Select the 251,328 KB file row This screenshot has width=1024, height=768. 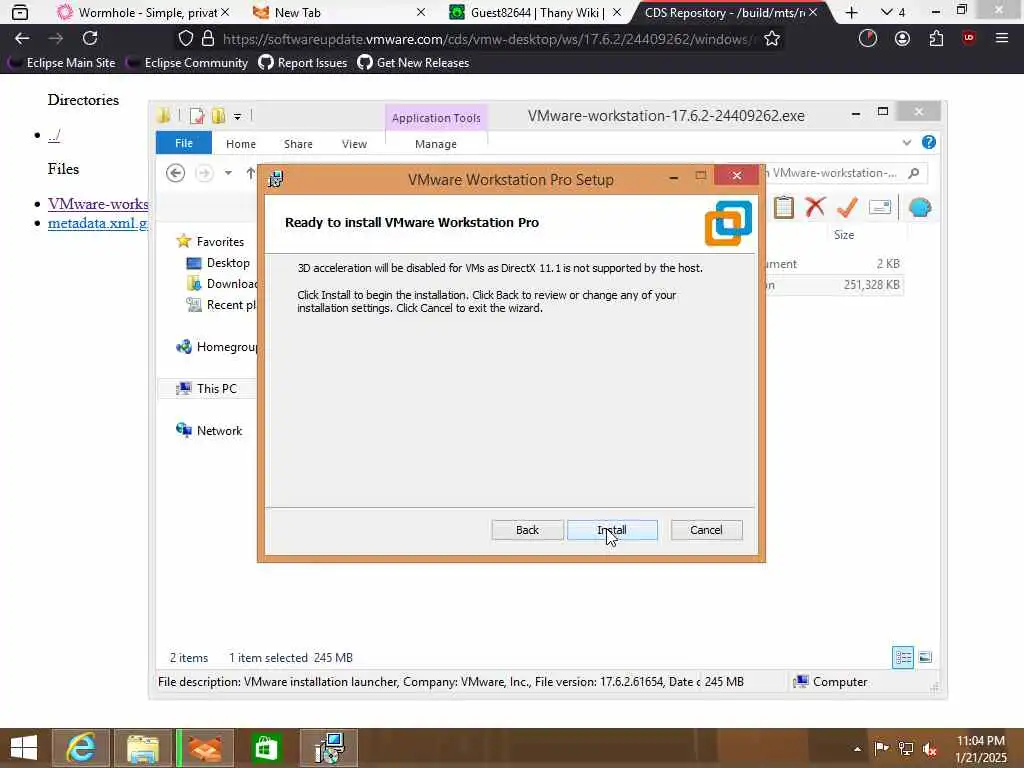tap(835, 285)
